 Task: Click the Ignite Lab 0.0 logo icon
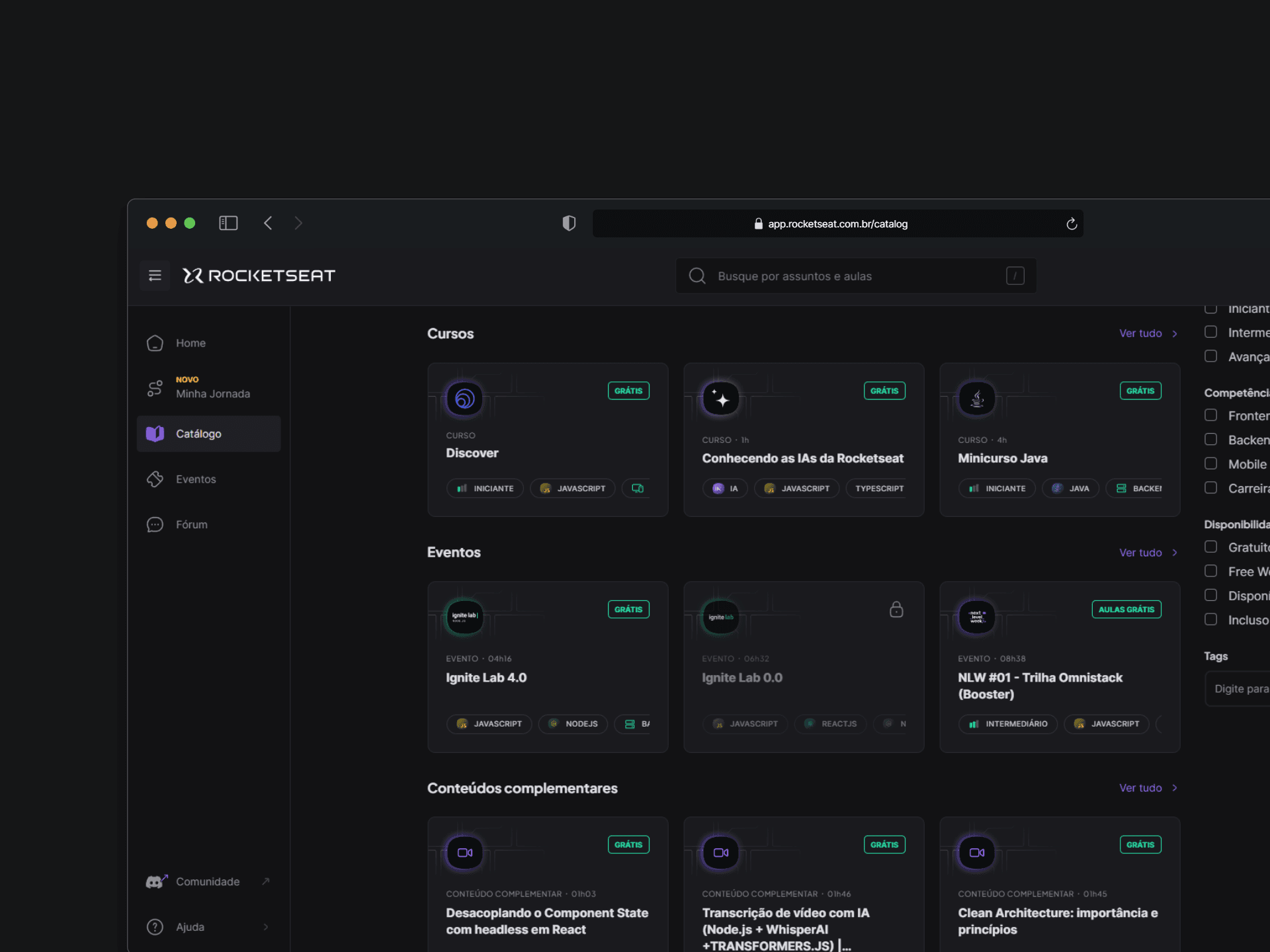720,617
